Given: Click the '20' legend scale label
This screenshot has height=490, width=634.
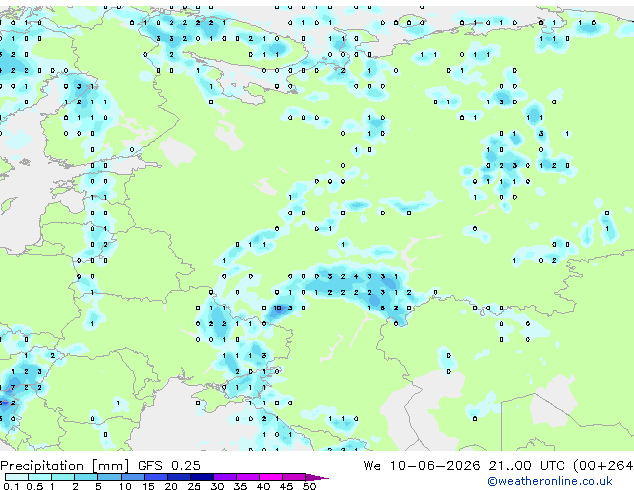Looking at the screenshot, I should pyautogui.click(x=171, y=486).
